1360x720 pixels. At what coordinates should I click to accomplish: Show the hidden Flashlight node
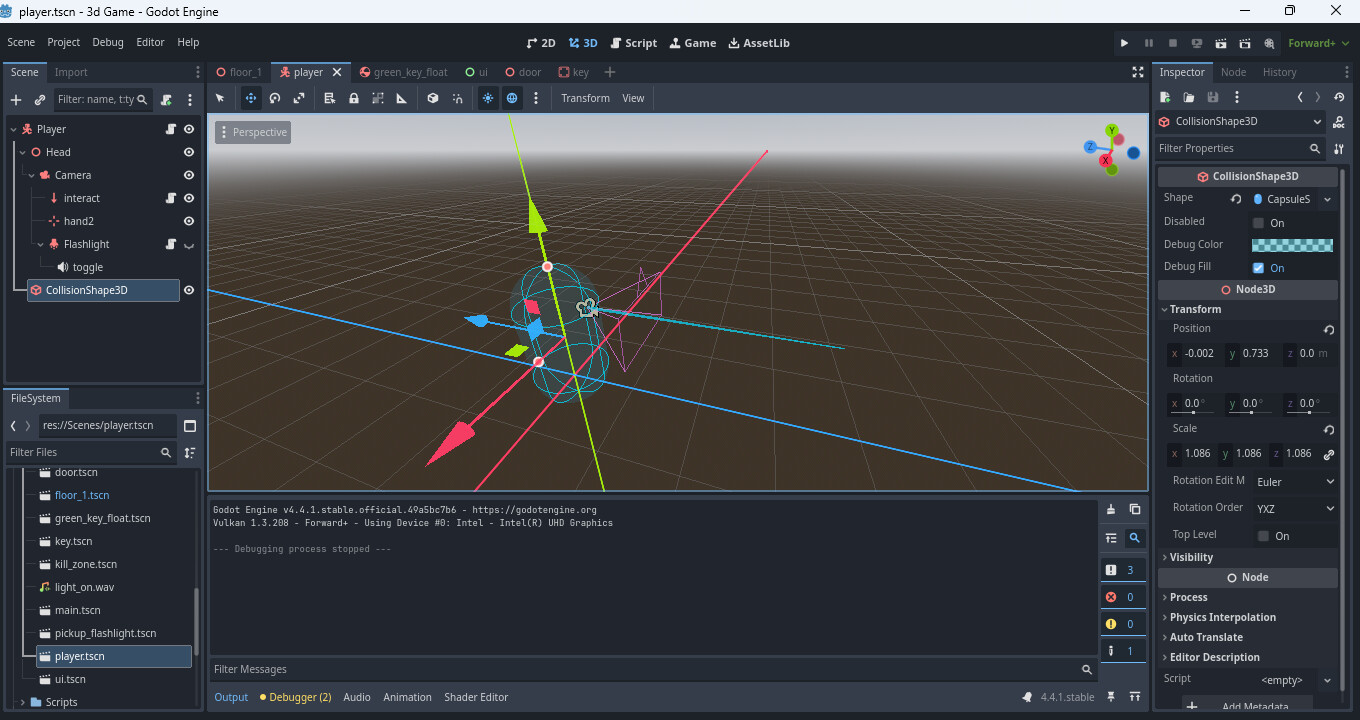coord(188,245)
